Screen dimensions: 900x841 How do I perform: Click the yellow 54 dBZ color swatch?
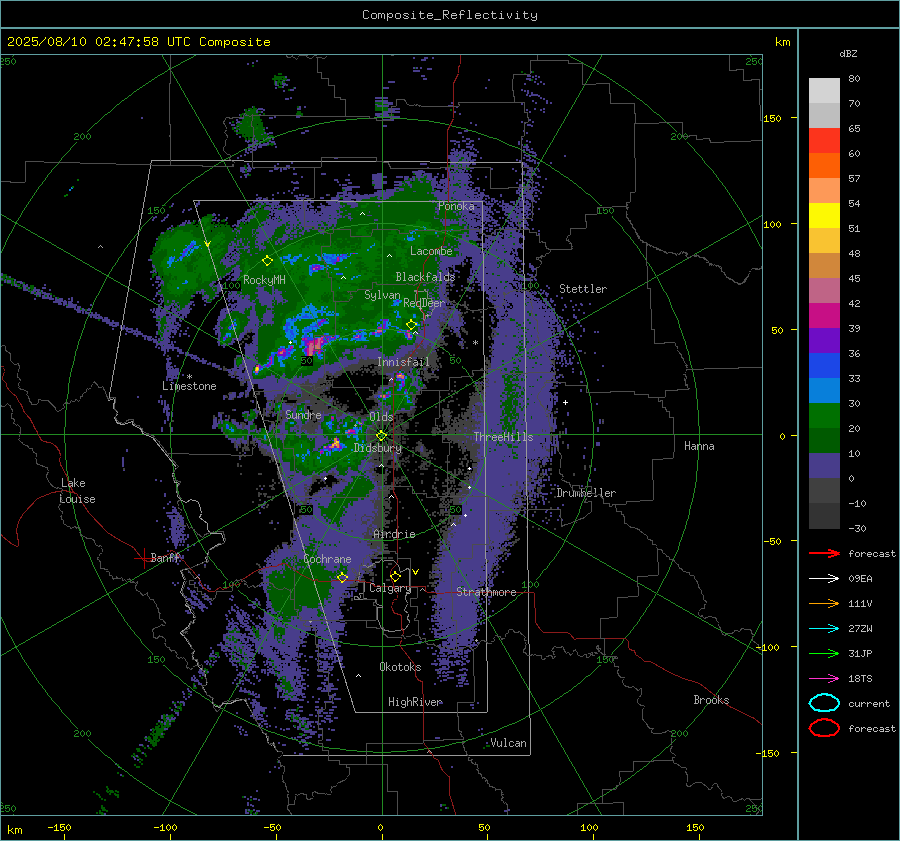click(824, 215)
